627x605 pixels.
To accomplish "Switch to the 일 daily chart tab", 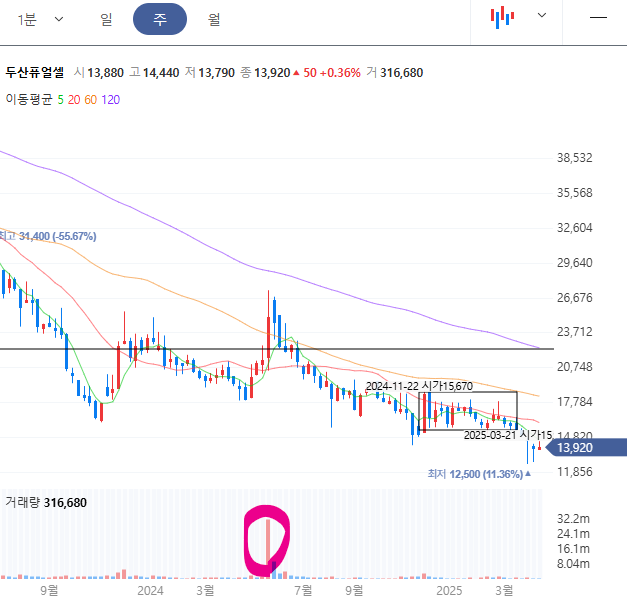I will click(x=106, y=19).
